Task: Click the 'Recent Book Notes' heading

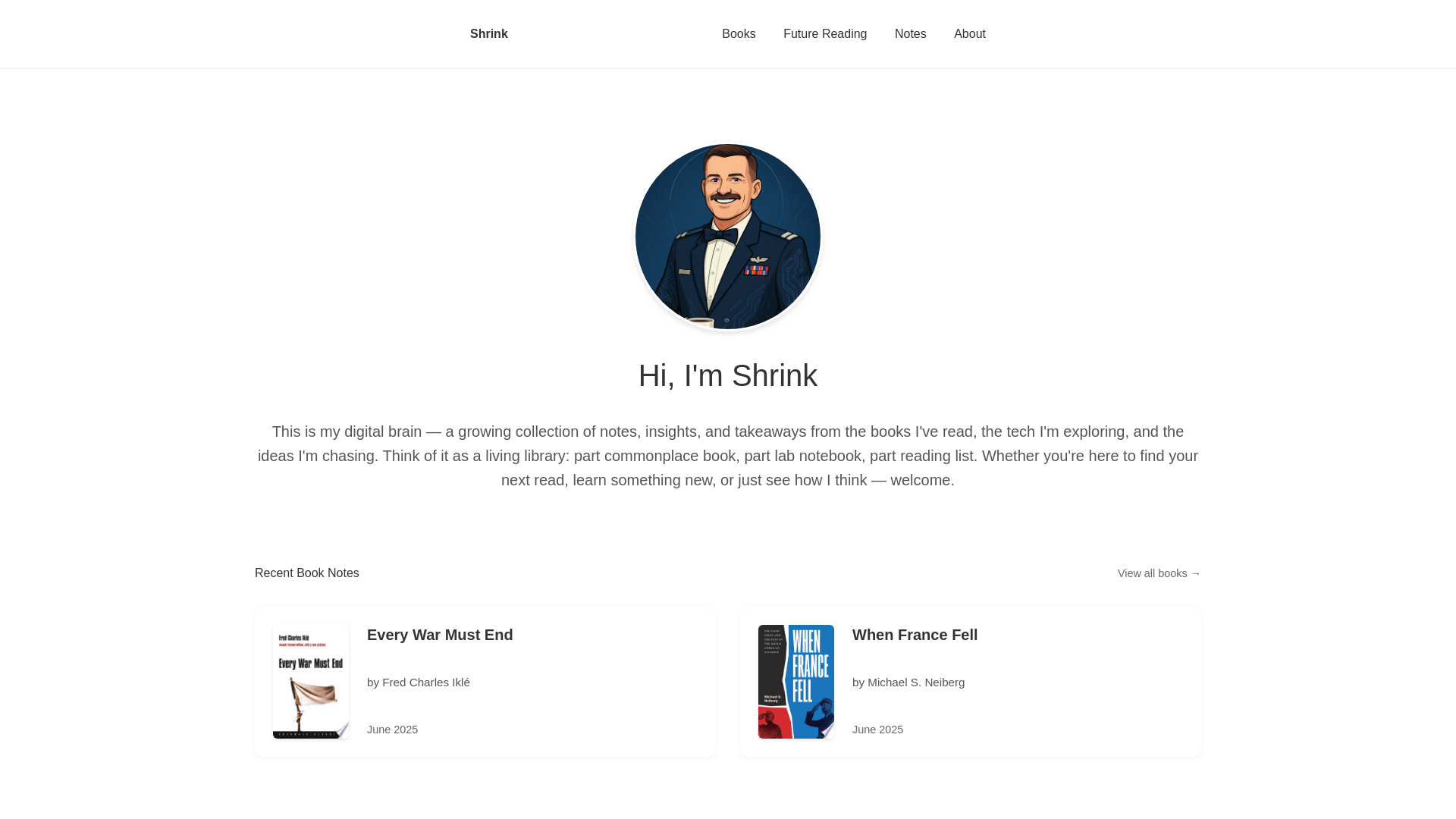Action: coord(307,573)
